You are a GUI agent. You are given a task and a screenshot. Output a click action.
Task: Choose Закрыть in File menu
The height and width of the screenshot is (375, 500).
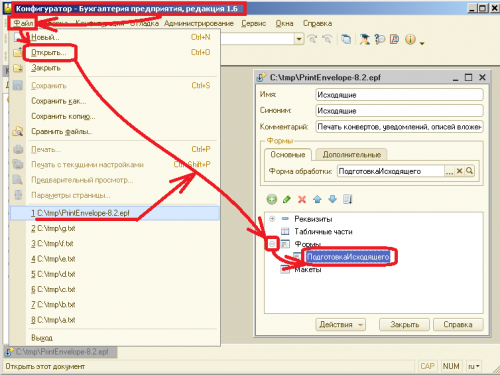pyautogui.click(x=115, y=68)
